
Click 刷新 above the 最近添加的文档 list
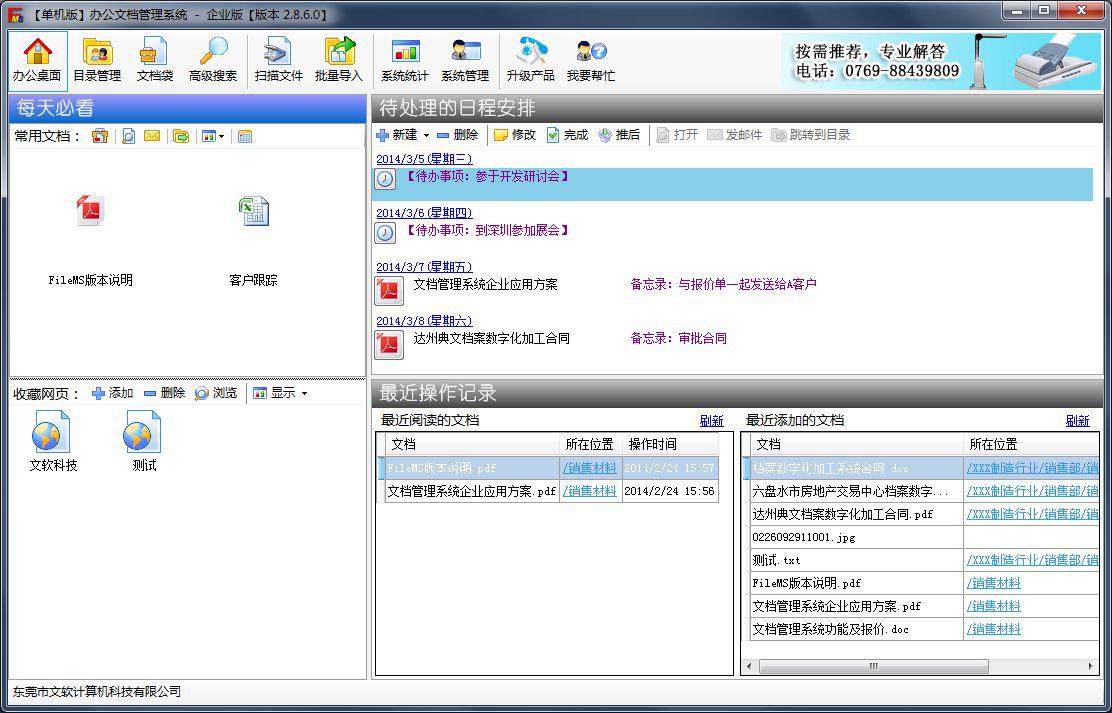coord(1078,420)
